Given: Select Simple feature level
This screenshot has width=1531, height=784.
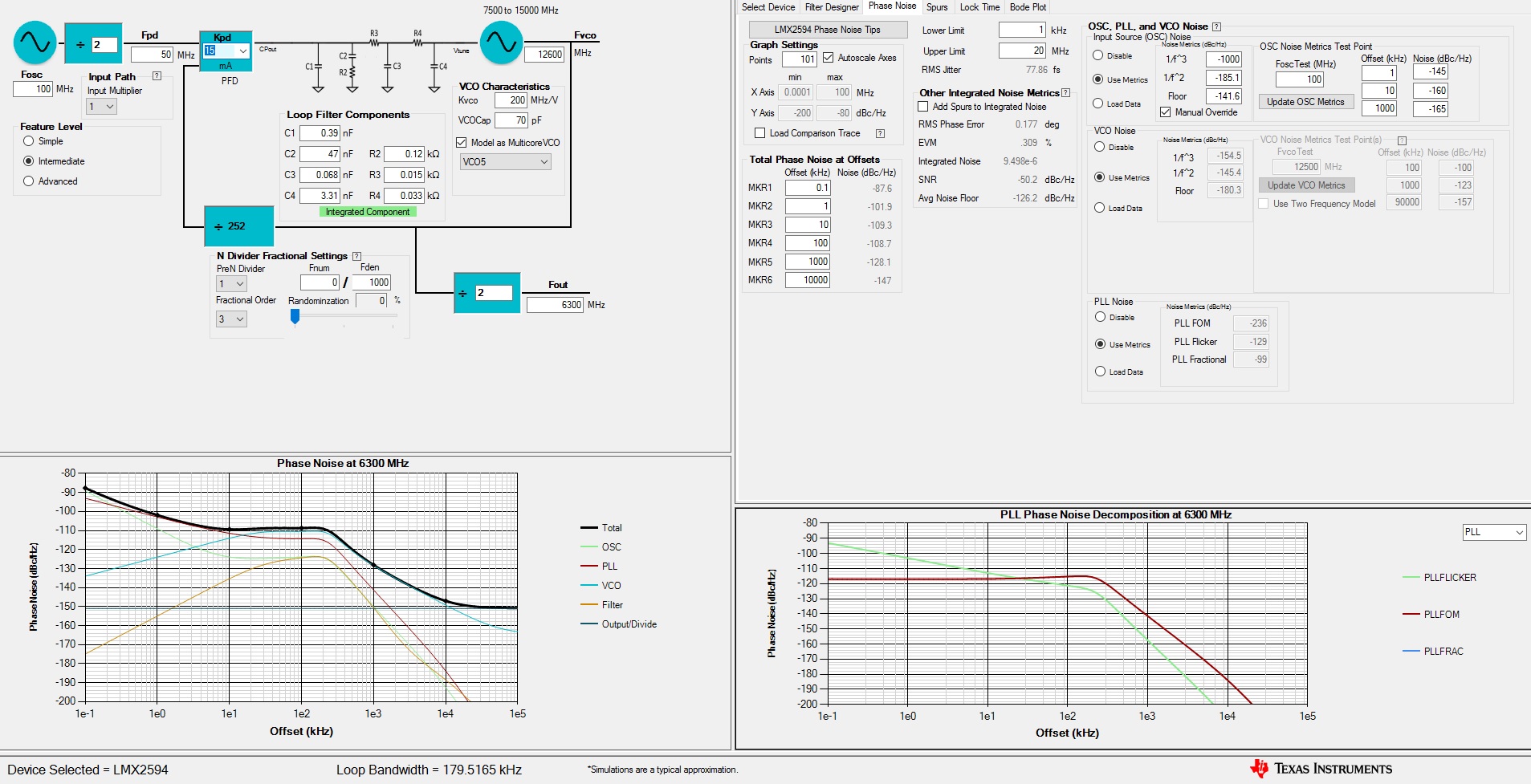Looking at the screenshot, I should click(x=29, y=141).
